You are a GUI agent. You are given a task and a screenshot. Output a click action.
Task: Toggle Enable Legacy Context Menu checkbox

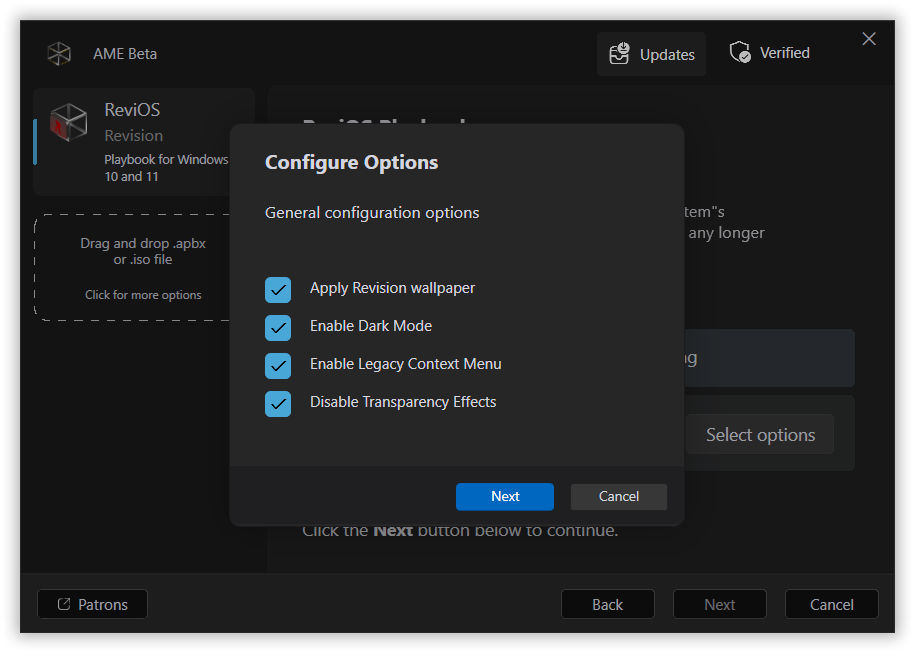coord(278,366)
